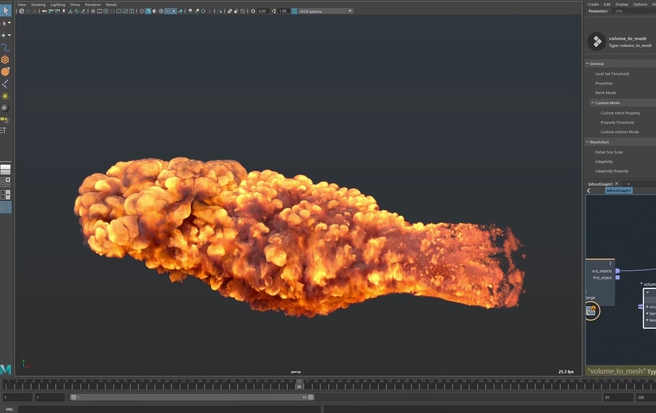Close the bifrostGraph1 tab
Screen dimensions: 656x413
click(617, 184)
